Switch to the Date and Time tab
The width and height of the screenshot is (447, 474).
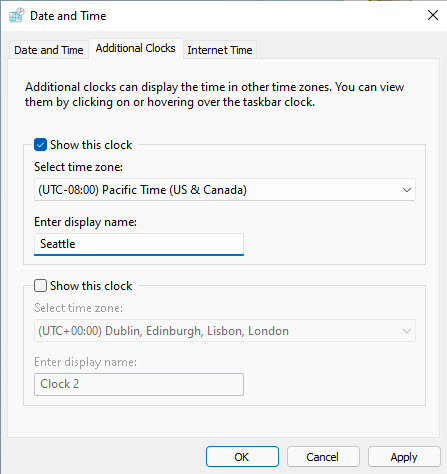(x=49, y=50)
